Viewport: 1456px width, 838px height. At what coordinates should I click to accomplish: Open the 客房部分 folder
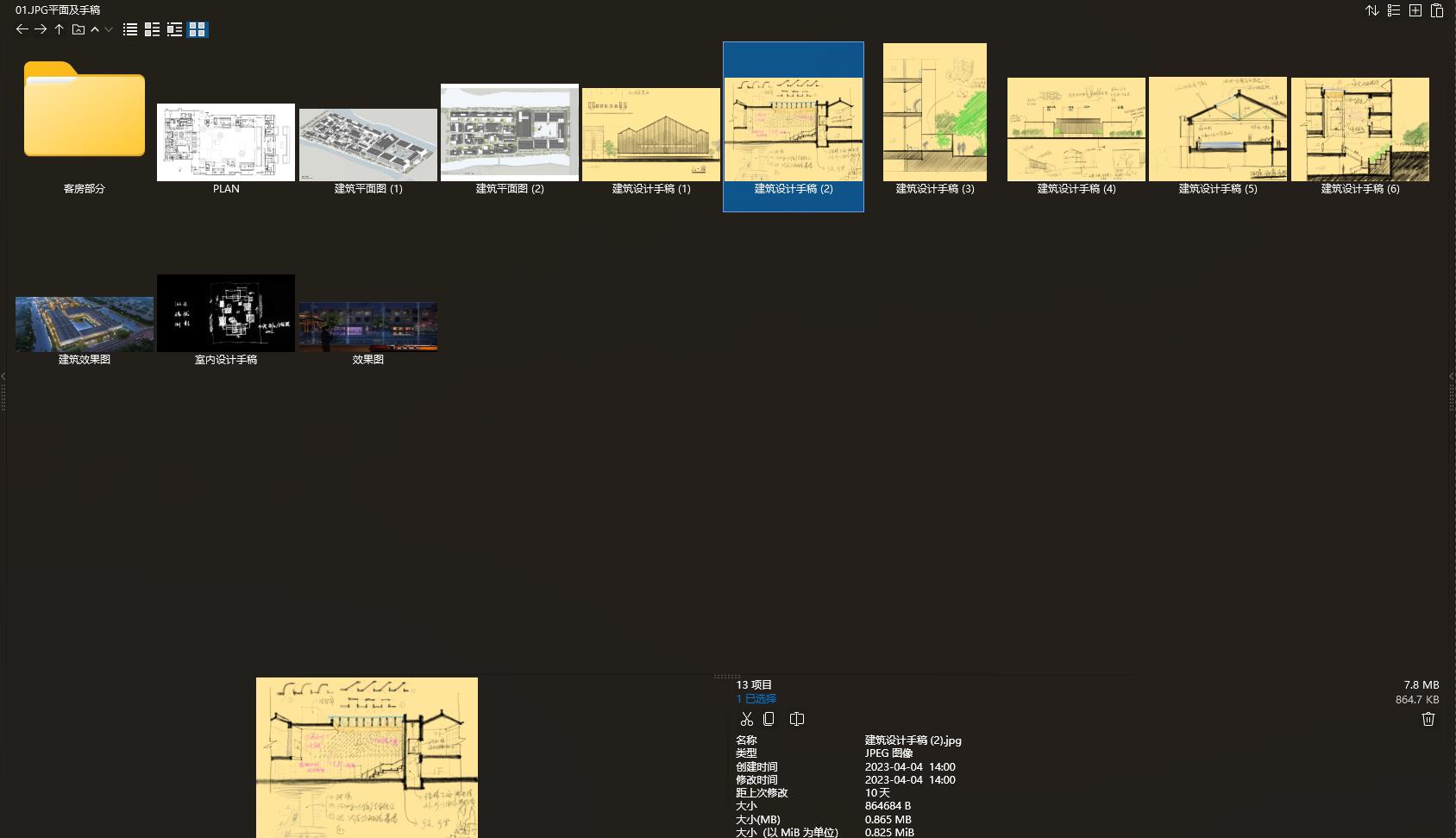pyautogui.click(x=85, y=110)
